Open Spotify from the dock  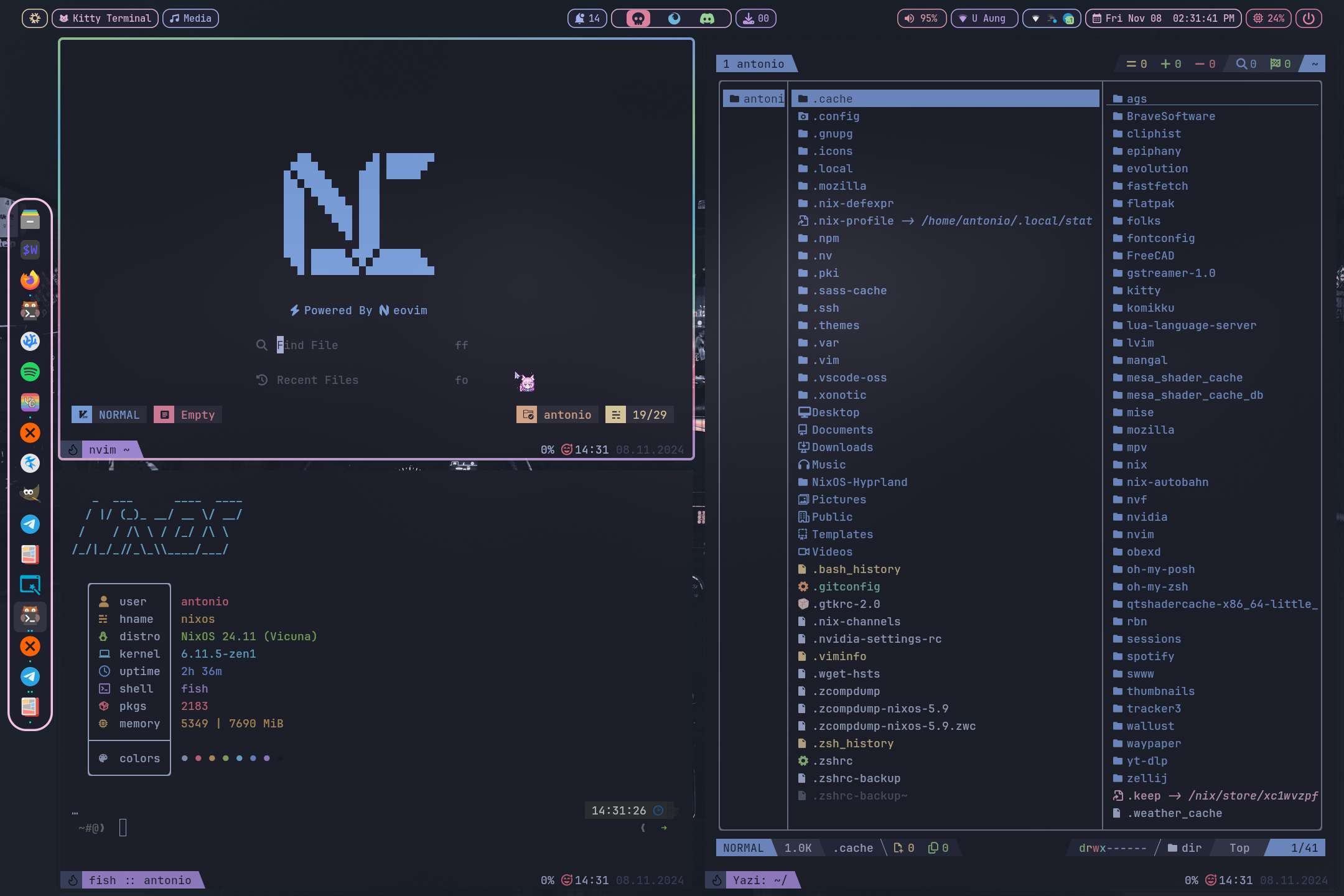(30, 371)
